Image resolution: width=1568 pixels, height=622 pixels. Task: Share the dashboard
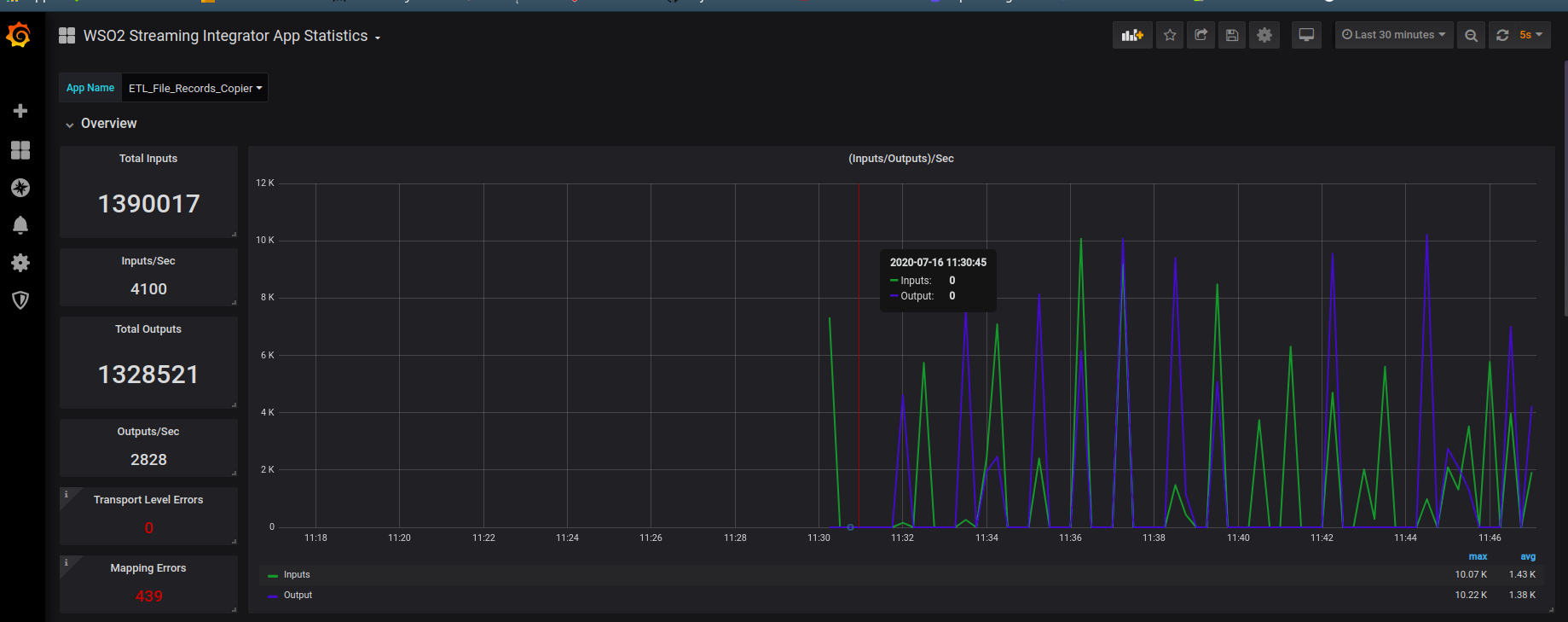click(1201, 35)
